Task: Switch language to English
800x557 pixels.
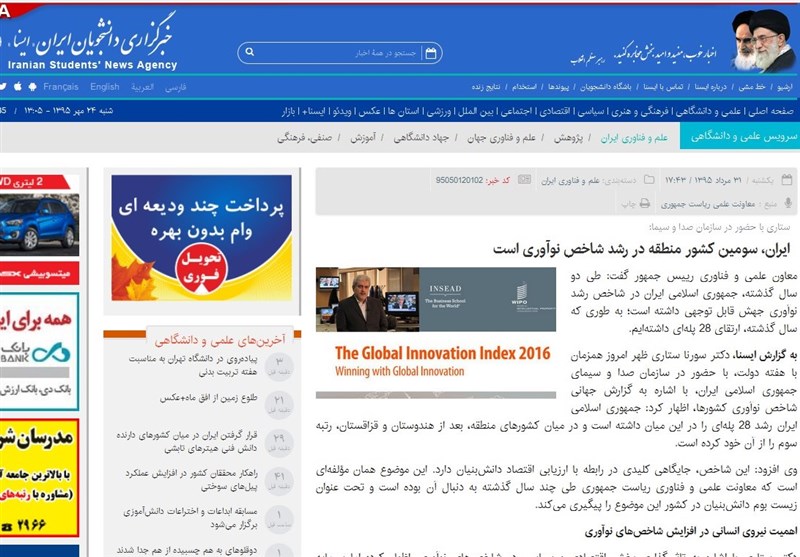Action: (x=104, y=87)
